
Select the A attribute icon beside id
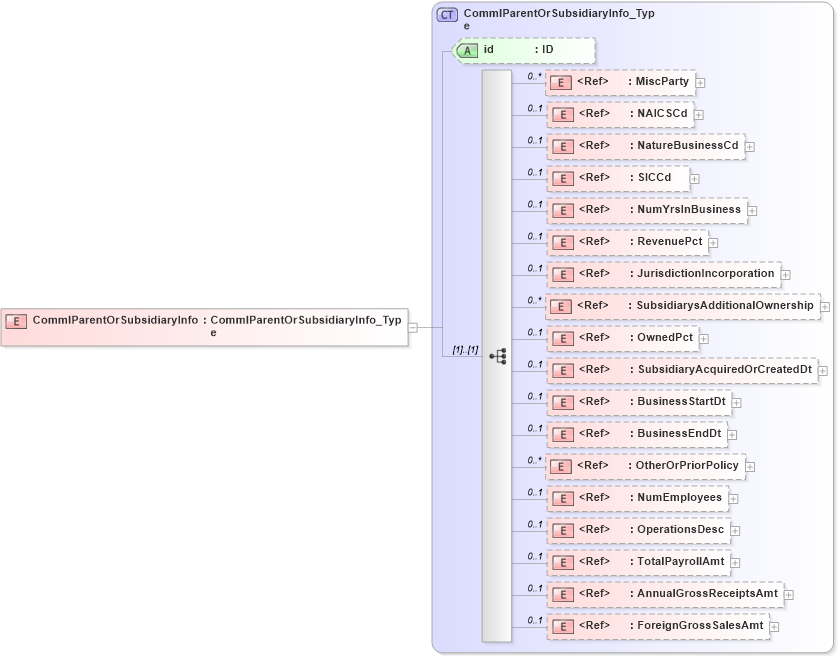pos(468,50)
